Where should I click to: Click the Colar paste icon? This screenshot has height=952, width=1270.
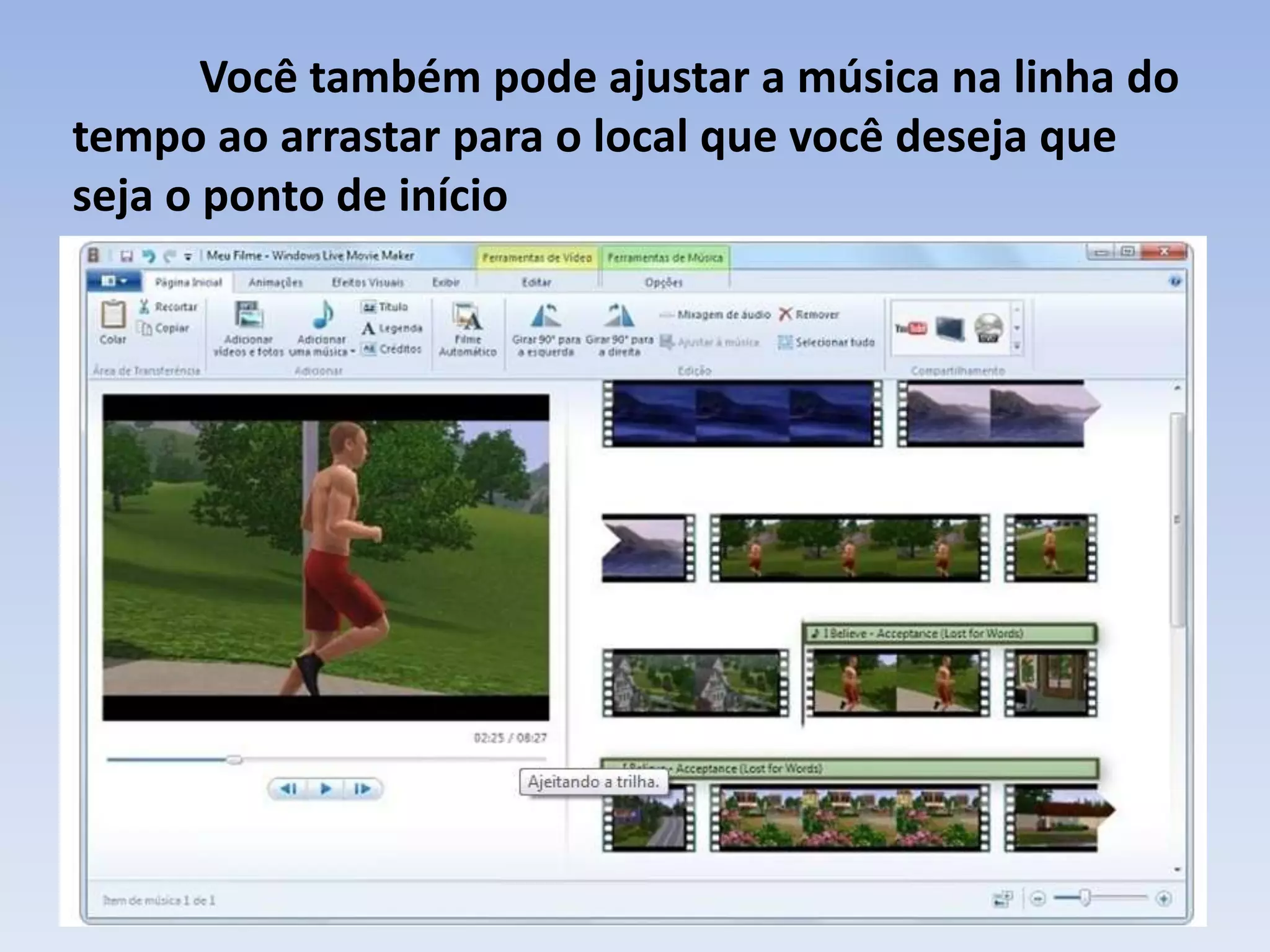[113, 315]
